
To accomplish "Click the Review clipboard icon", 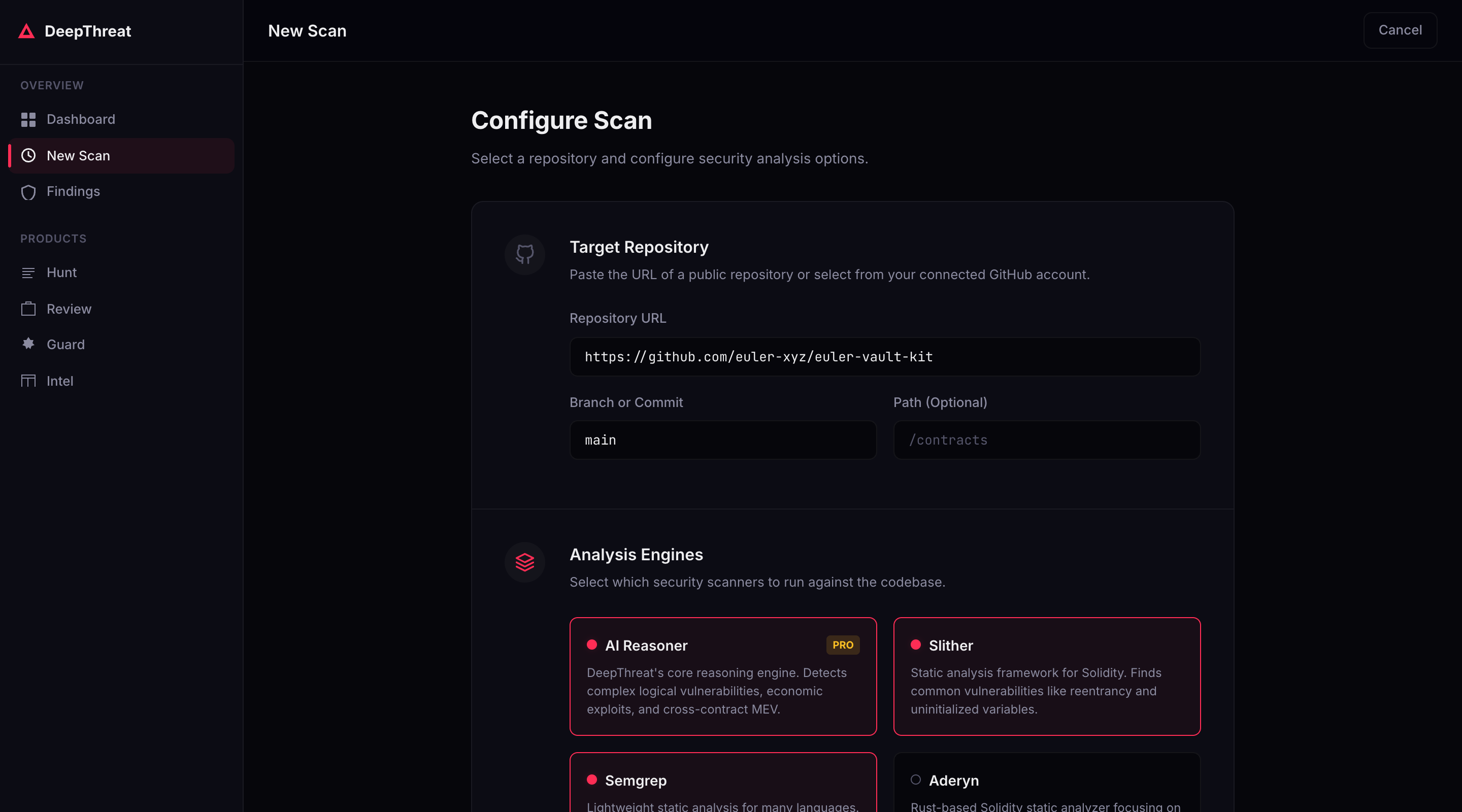I will point(28,309).
